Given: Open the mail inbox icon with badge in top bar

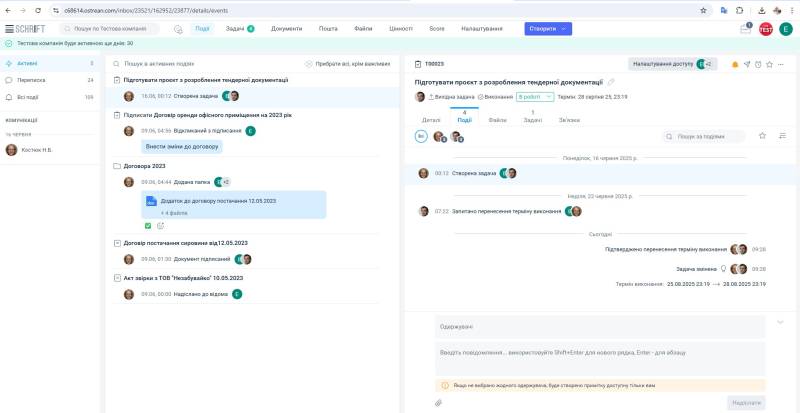Looking at the screenshot, I should 745,29.
